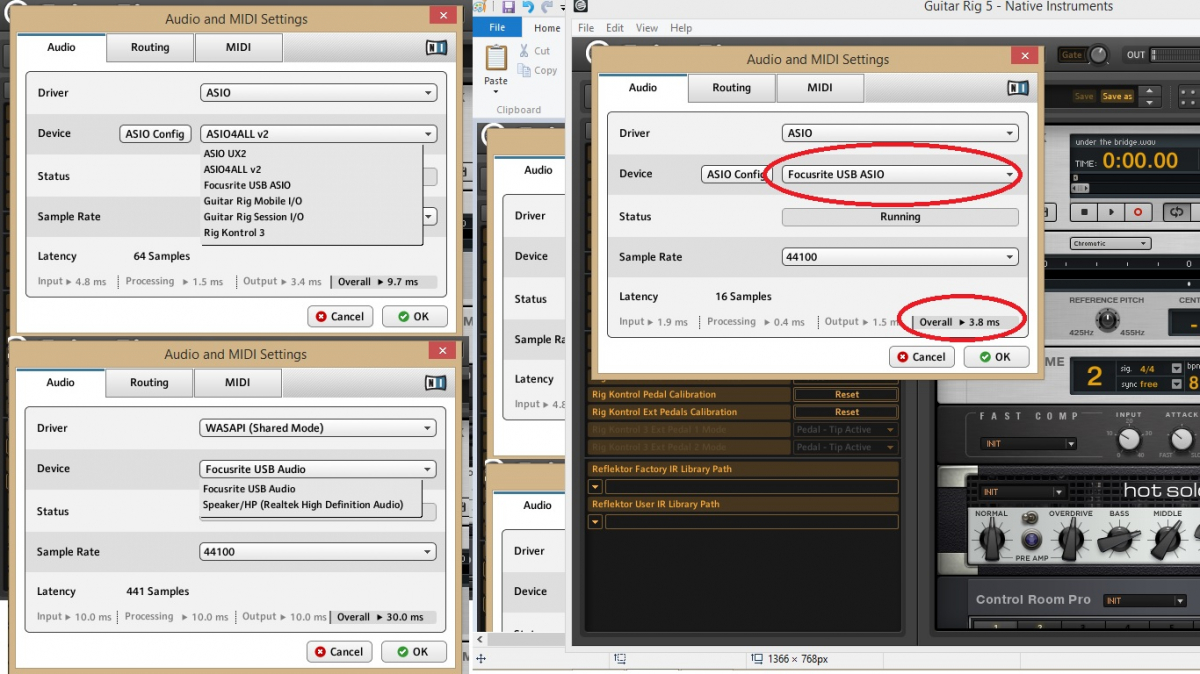Switch to Routing tab in the right dialog
The height and width of the screenshot is (674, 1200).
click(x=731, y=88)
